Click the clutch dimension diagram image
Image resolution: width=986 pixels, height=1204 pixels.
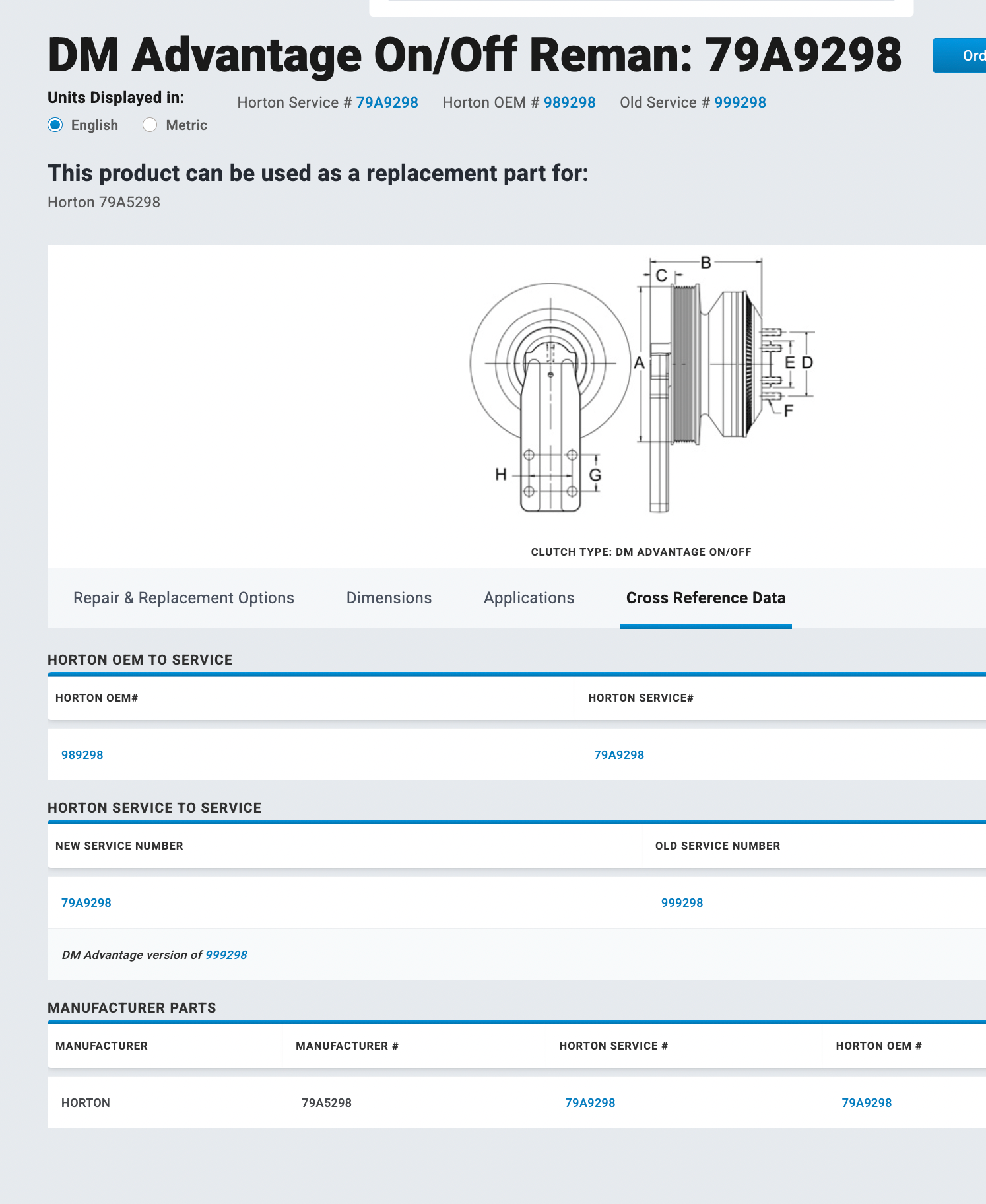(641, 385)
